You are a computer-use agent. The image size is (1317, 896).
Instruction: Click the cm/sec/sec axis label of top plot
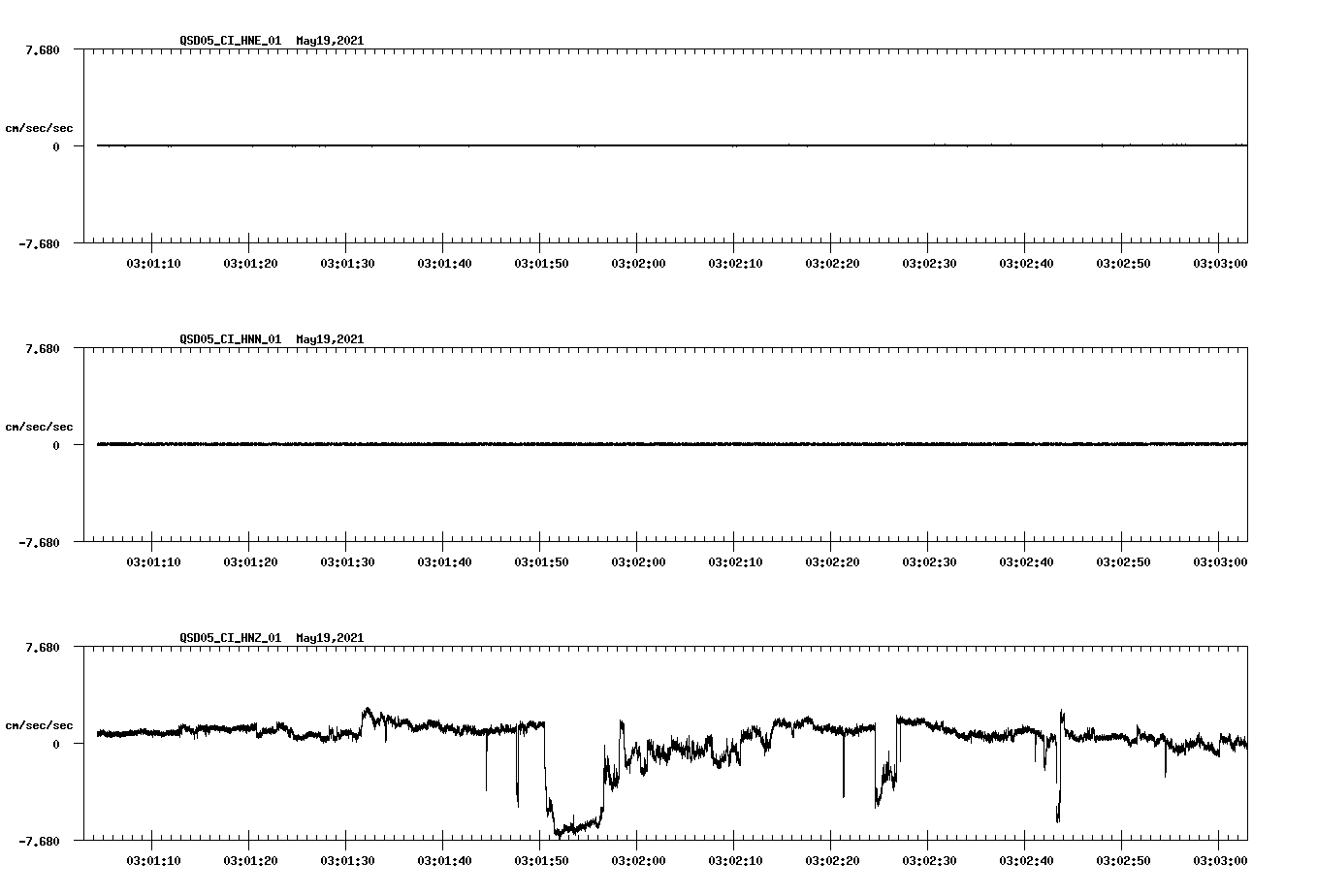click(41, 127)
